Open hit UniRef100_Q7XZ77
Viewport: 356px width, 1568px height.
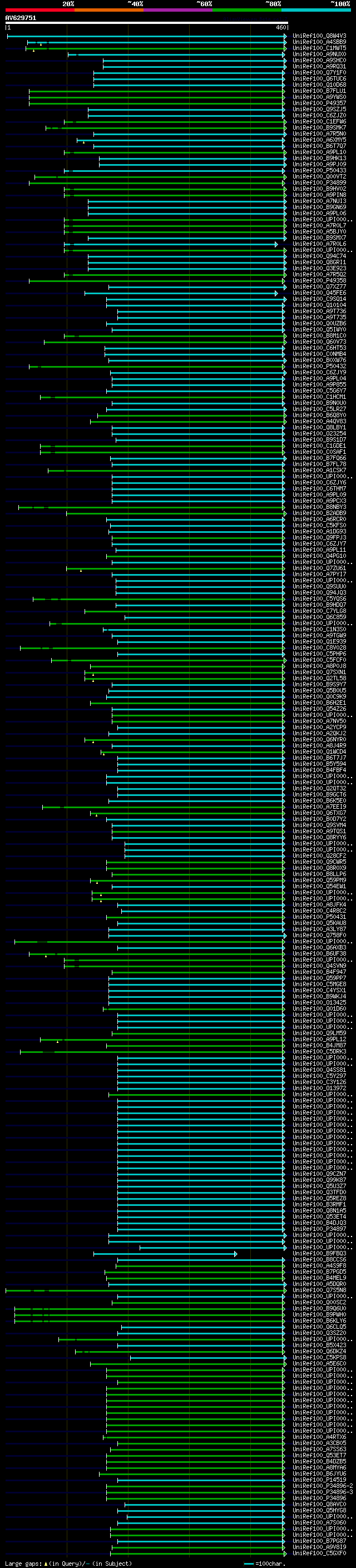[x=319, y=286]
